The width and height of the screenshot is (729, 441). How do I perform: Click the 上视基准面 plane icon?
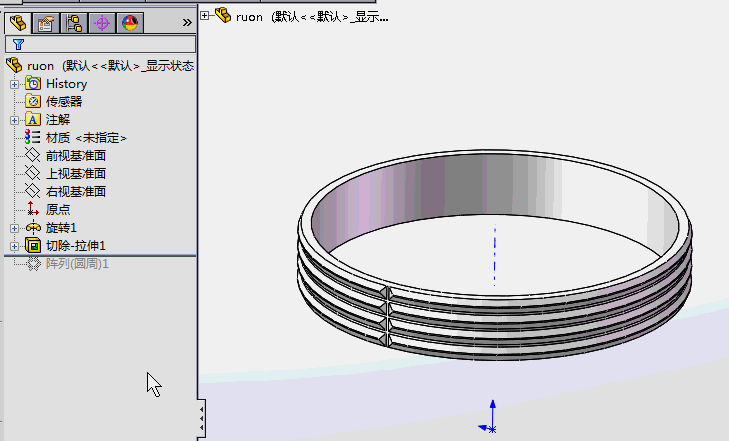point(33,173)
